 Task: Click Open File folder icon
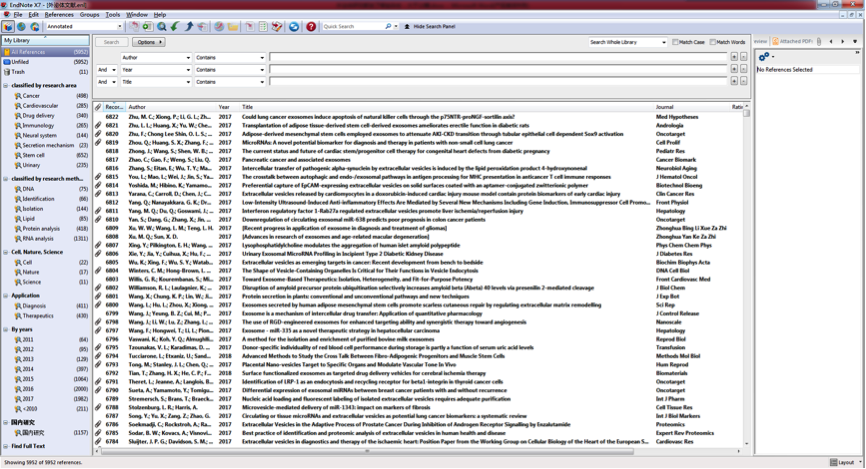coord(233,27)
